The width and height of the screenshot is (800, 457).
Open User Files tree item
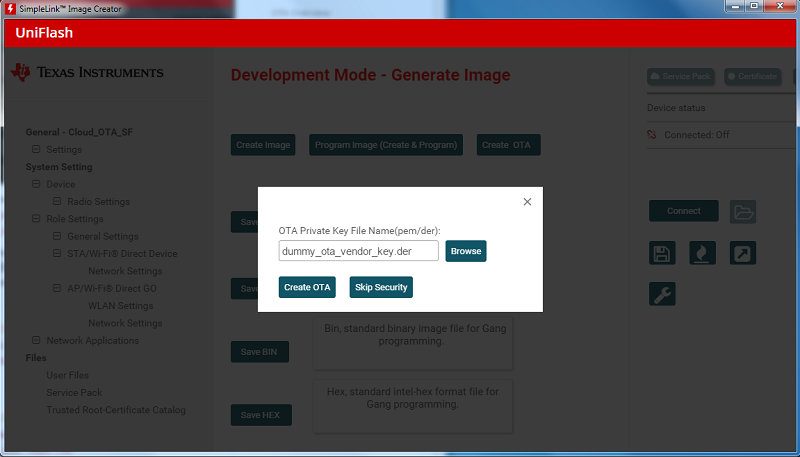67,375
